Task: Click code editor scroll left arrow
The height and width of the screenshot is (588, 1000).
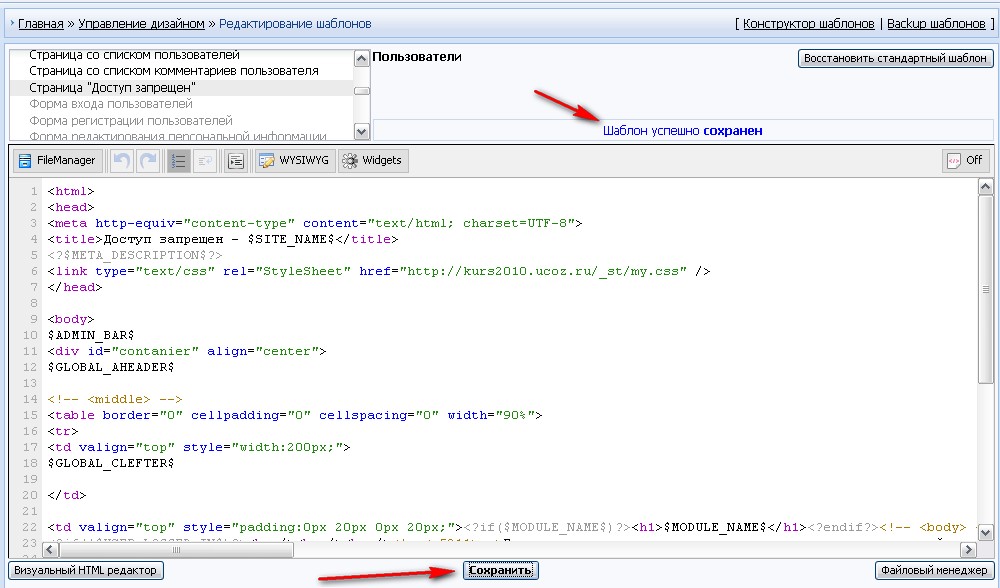Action: [50, 549]
